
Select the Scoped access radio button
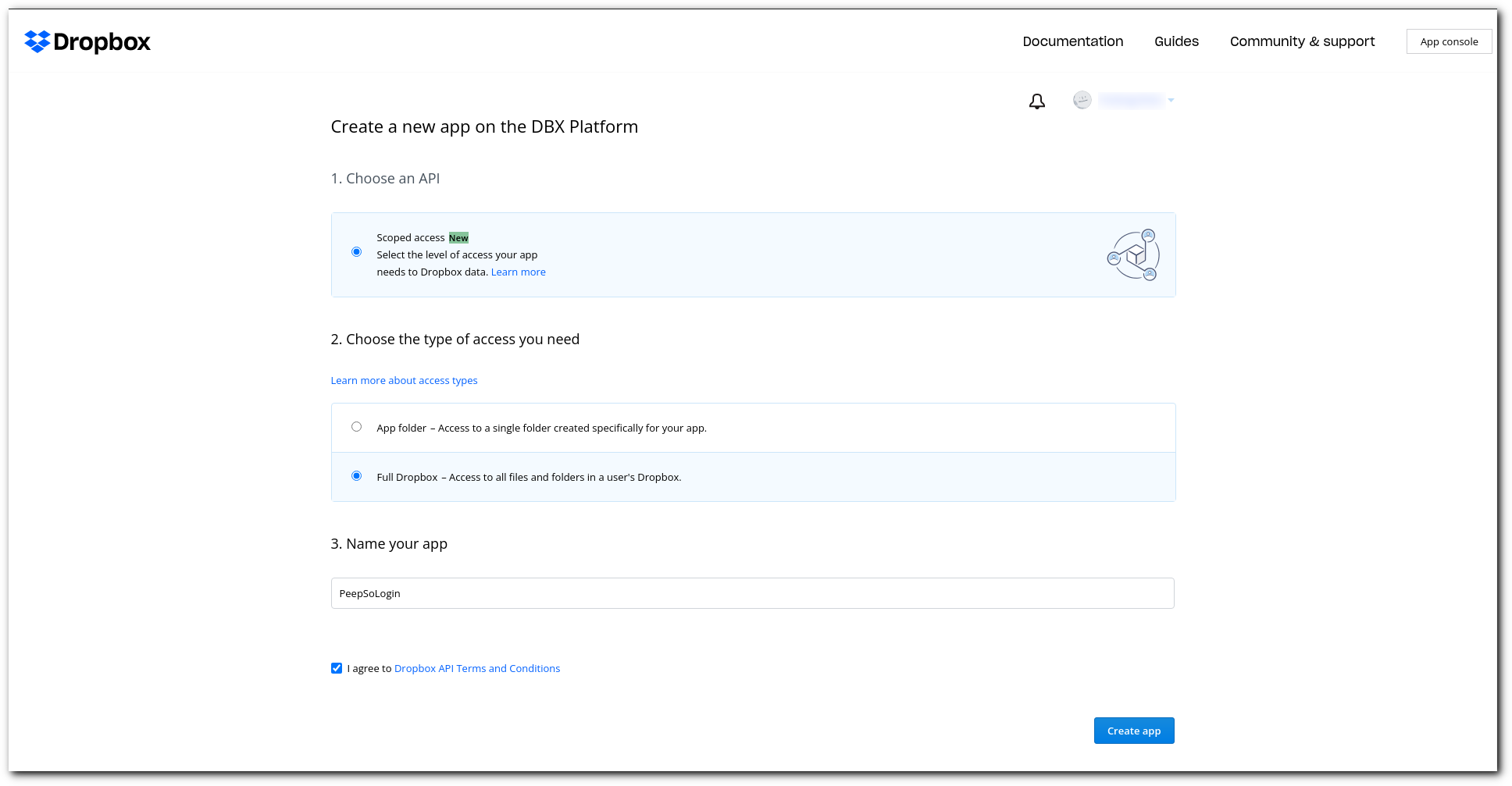pos(356,251)
